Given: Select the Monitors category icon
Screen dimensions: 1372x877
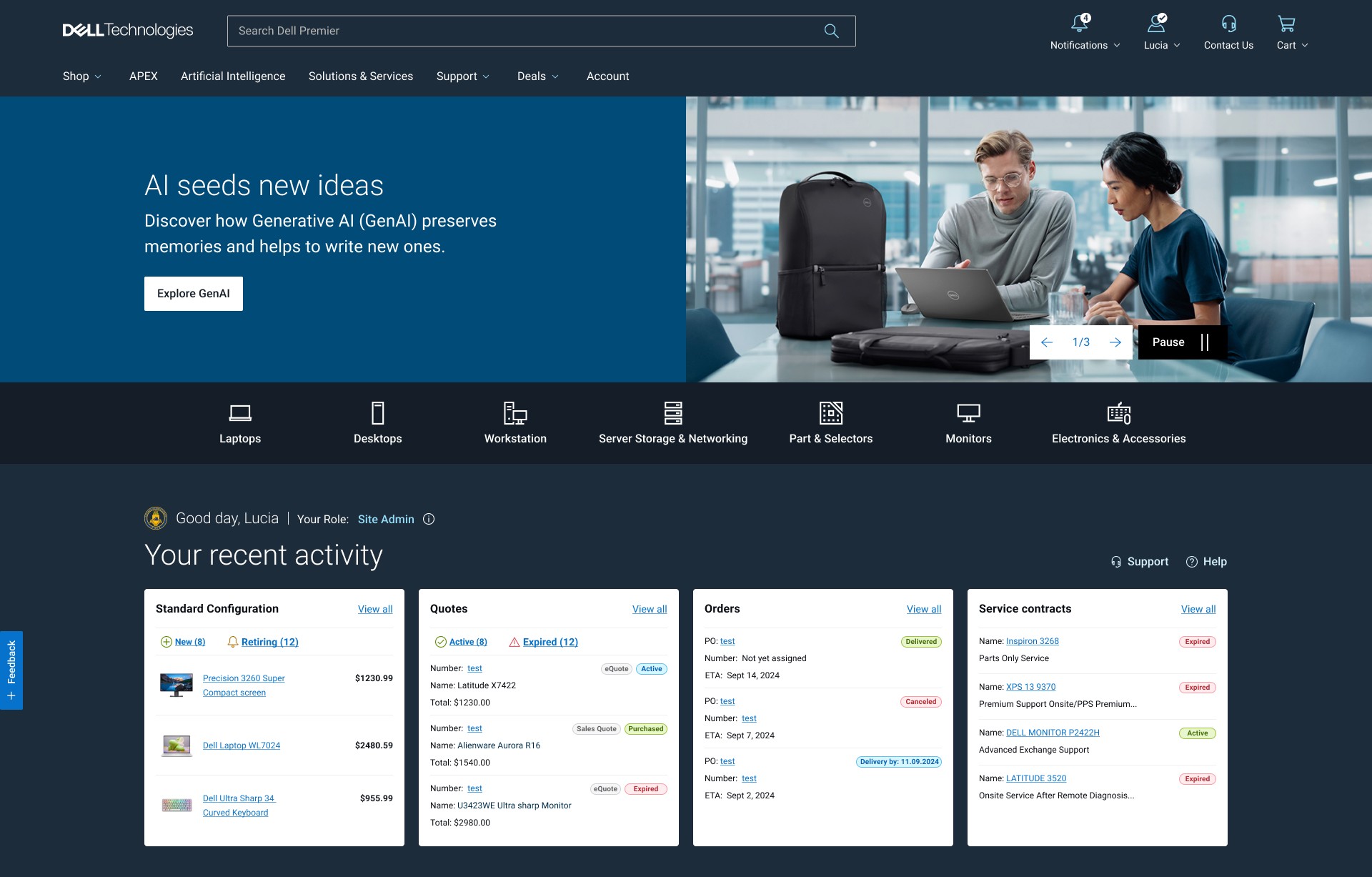Looking at the screenshot, I should click(968, 413).
